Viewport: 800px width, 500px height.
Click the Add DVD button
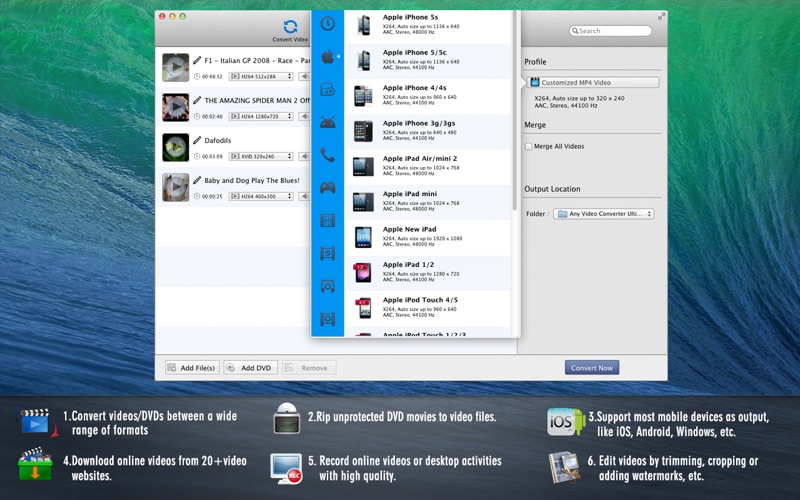coord(251,368)
